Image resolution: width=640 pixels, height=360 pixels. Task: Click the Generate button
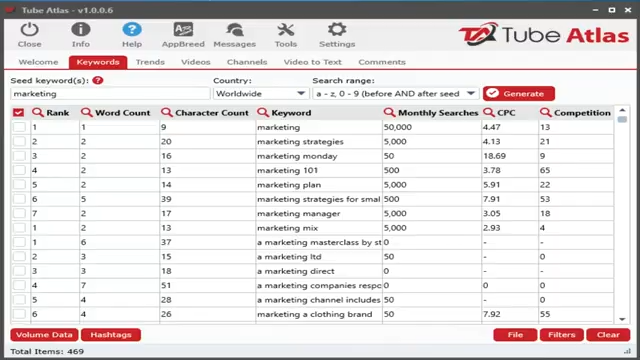coord(519,93)
